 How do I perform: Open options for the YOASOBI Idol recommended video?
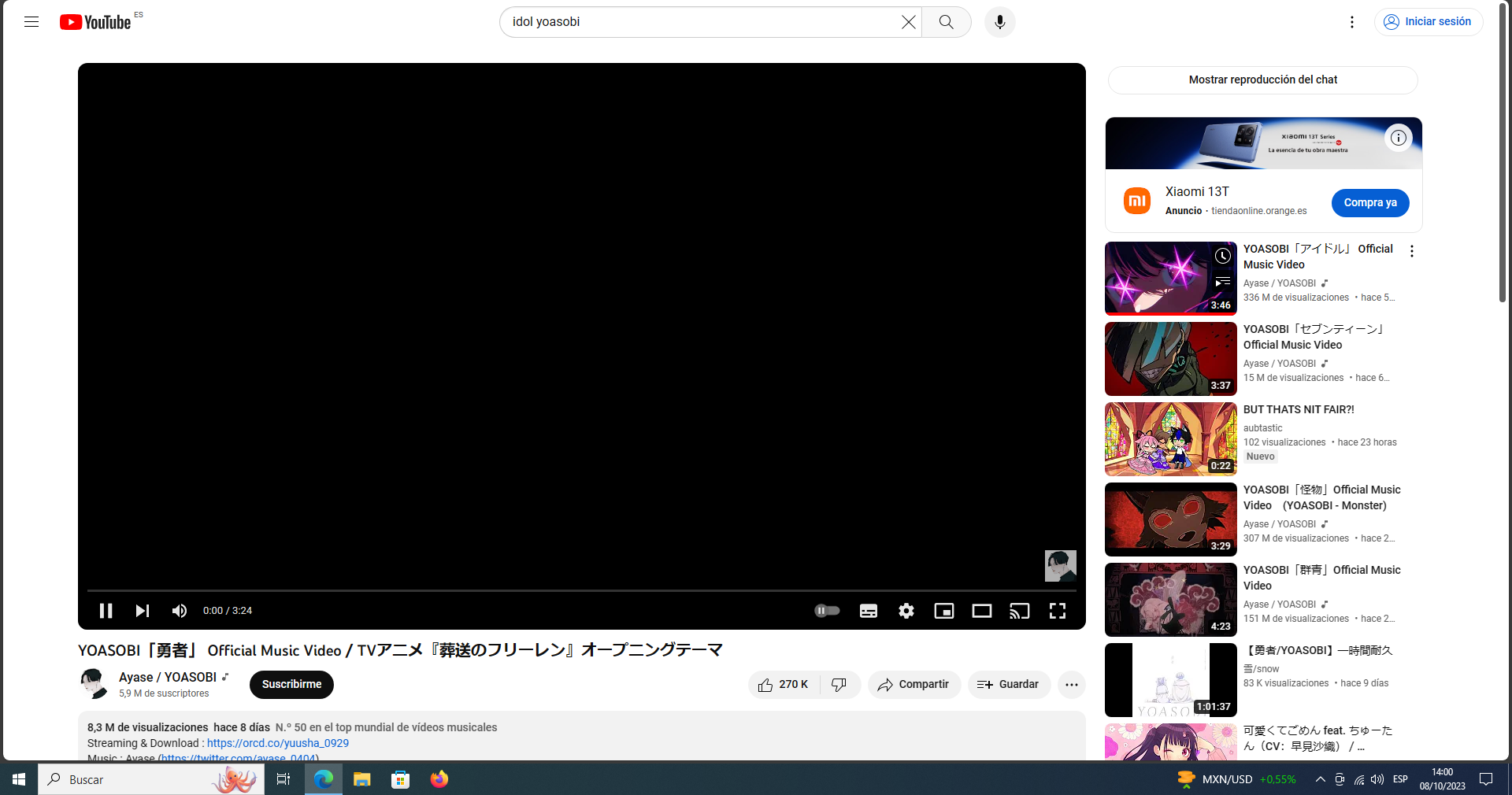[1411, 250]
